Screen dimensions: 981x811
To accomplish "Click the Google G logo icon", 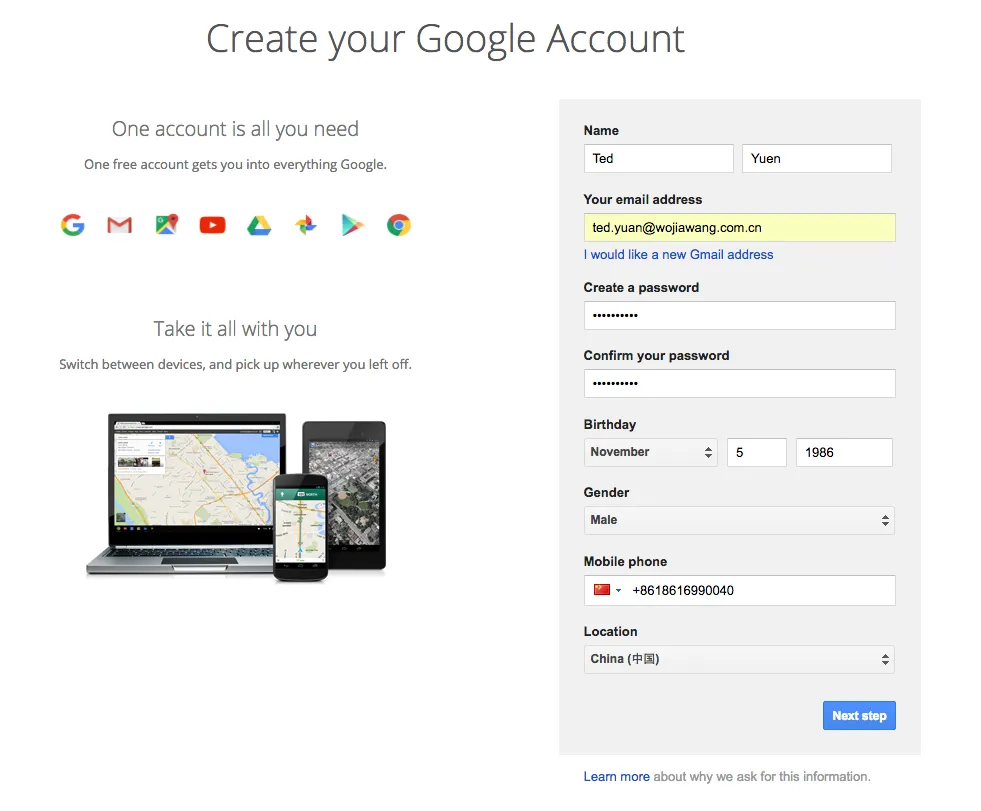I will 73,225.
